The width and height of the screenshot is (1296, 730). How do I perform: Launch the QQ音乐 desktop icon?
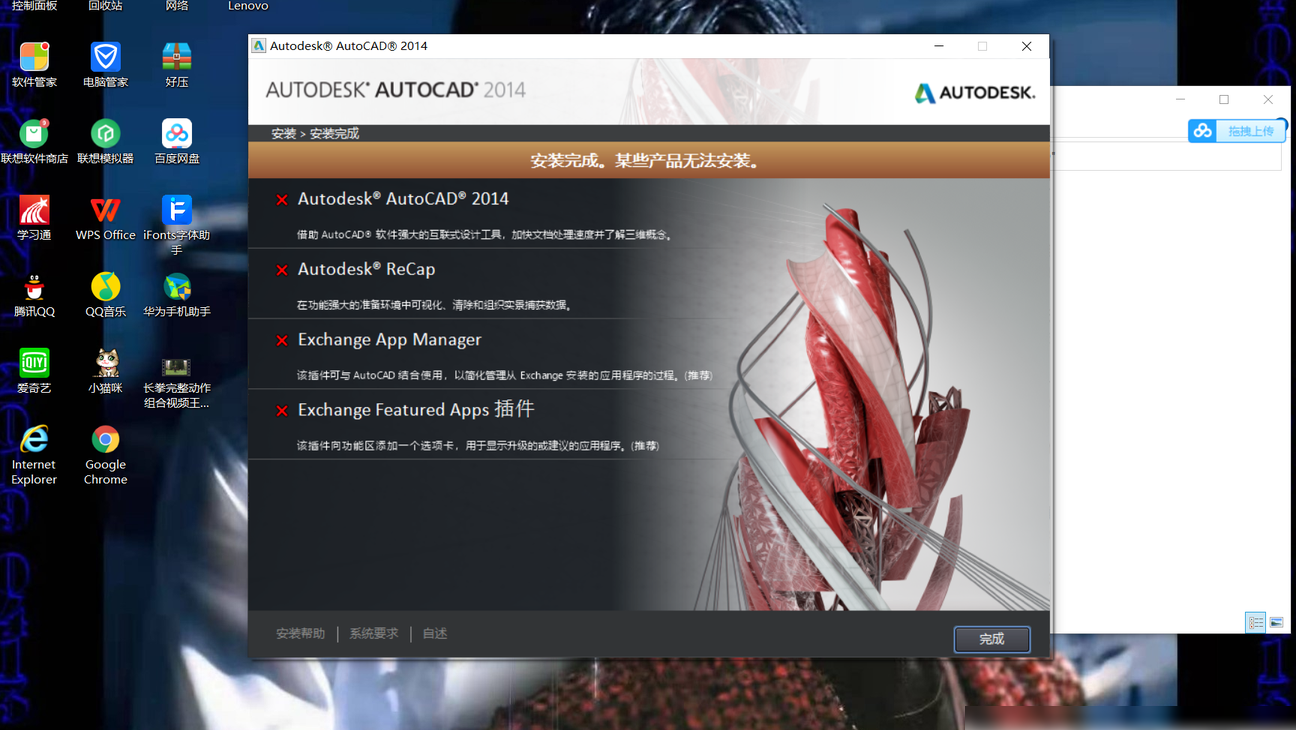(x=105, y=287)
